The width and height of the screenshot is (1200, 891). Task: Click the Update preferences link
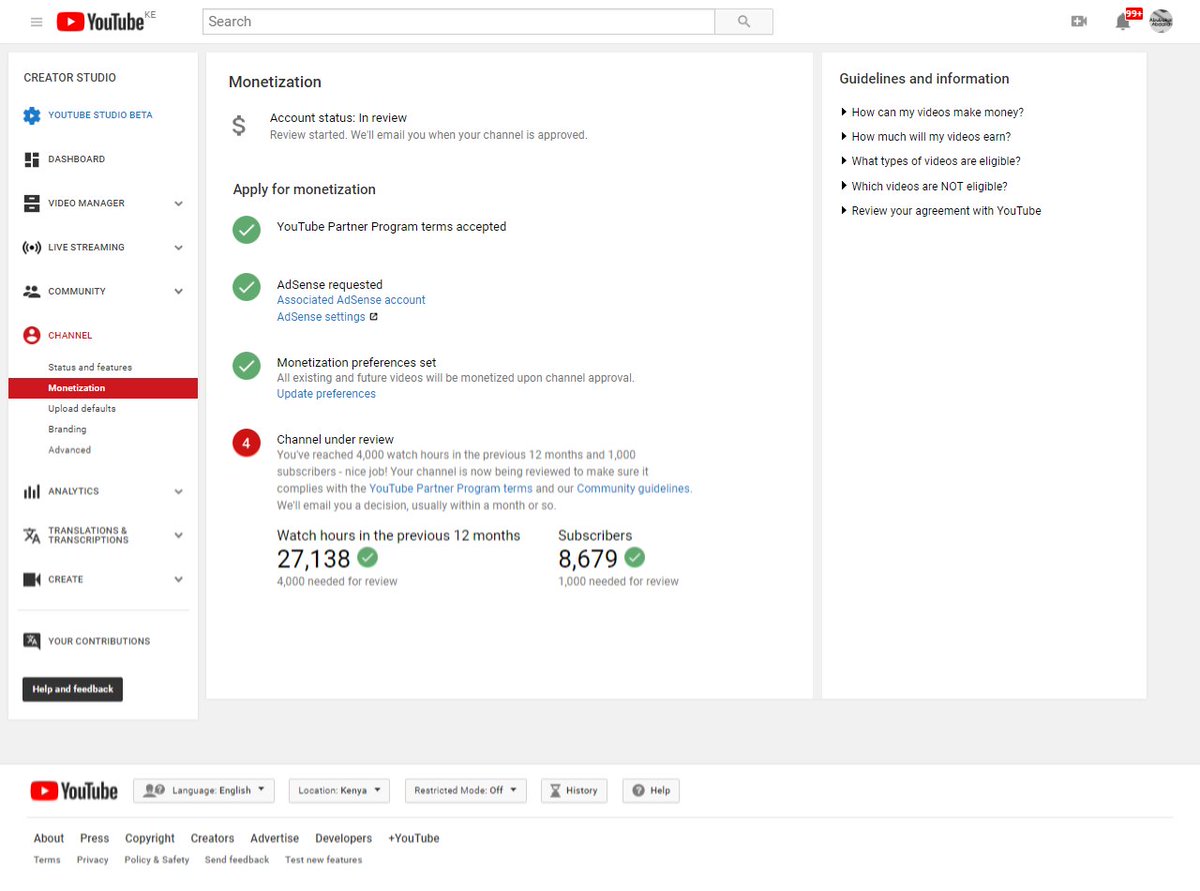pos(326,394)
